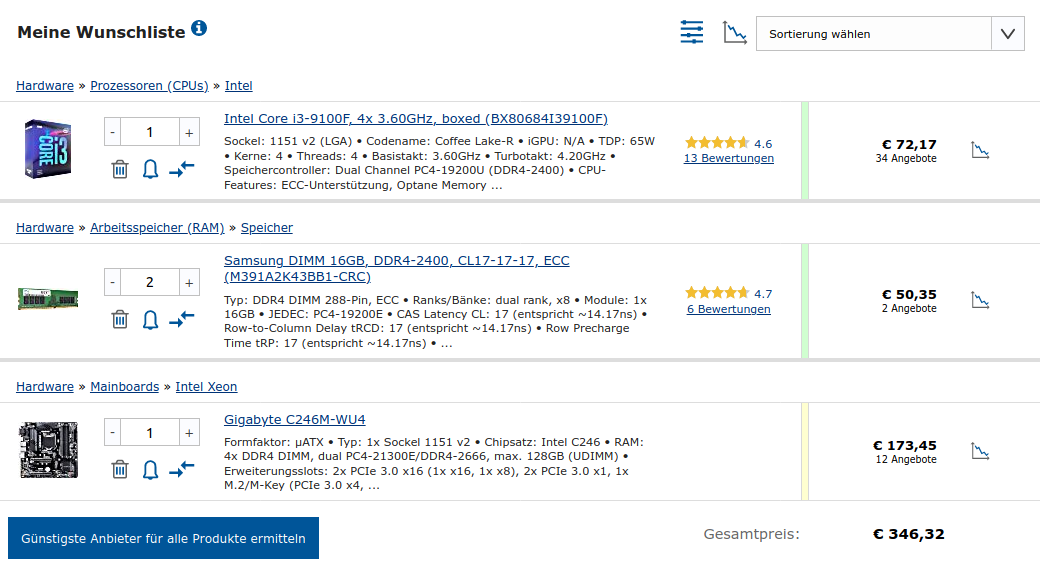The image size is (1040, 575).
Task: Compare Intel Core i3-9100F arrows icon
Action: pos(181,169)
